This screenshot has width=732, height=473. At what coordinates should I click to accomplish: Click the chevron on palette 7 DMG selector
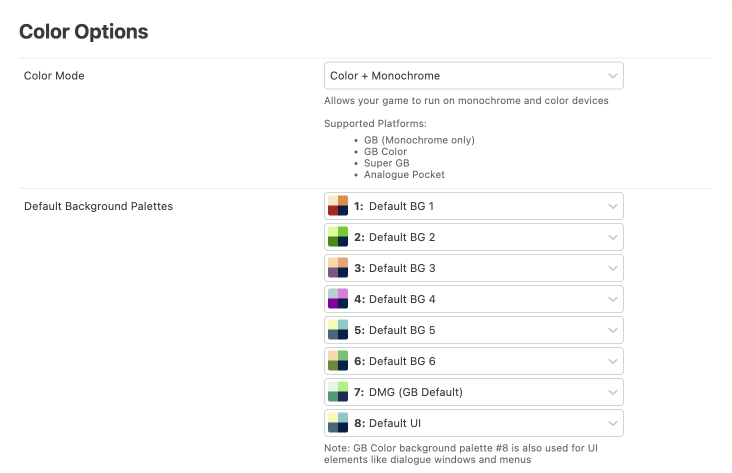tap(612, 392)
